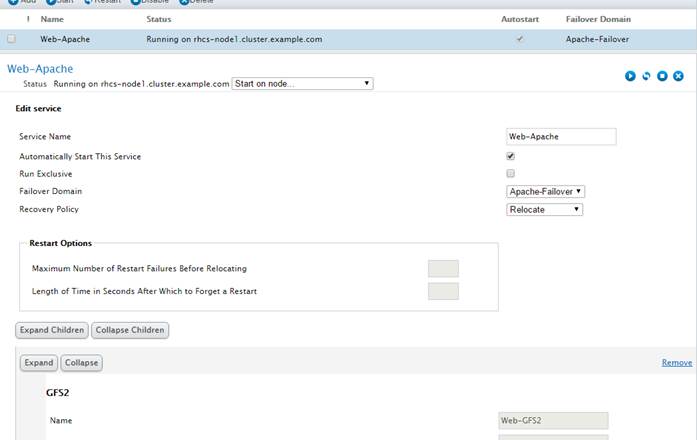
Task: Click the Failover Domain column header
Action: (598, 19)
